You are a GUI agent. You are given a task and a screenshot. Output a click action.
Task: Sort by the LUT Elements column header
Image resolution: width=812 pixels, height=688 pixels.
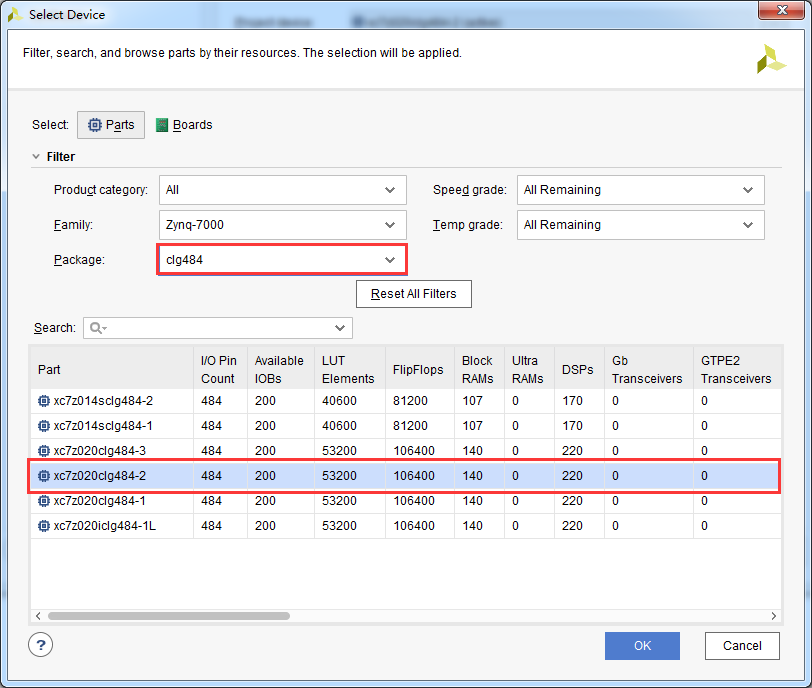point(350,370)
